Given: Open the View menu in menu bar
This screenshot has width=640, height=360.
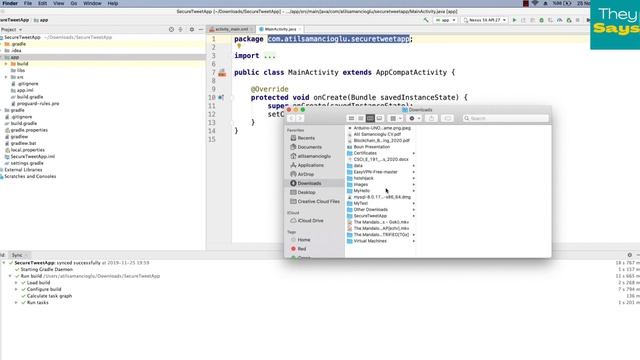Looking at the screenshot, I should point(59,3).
